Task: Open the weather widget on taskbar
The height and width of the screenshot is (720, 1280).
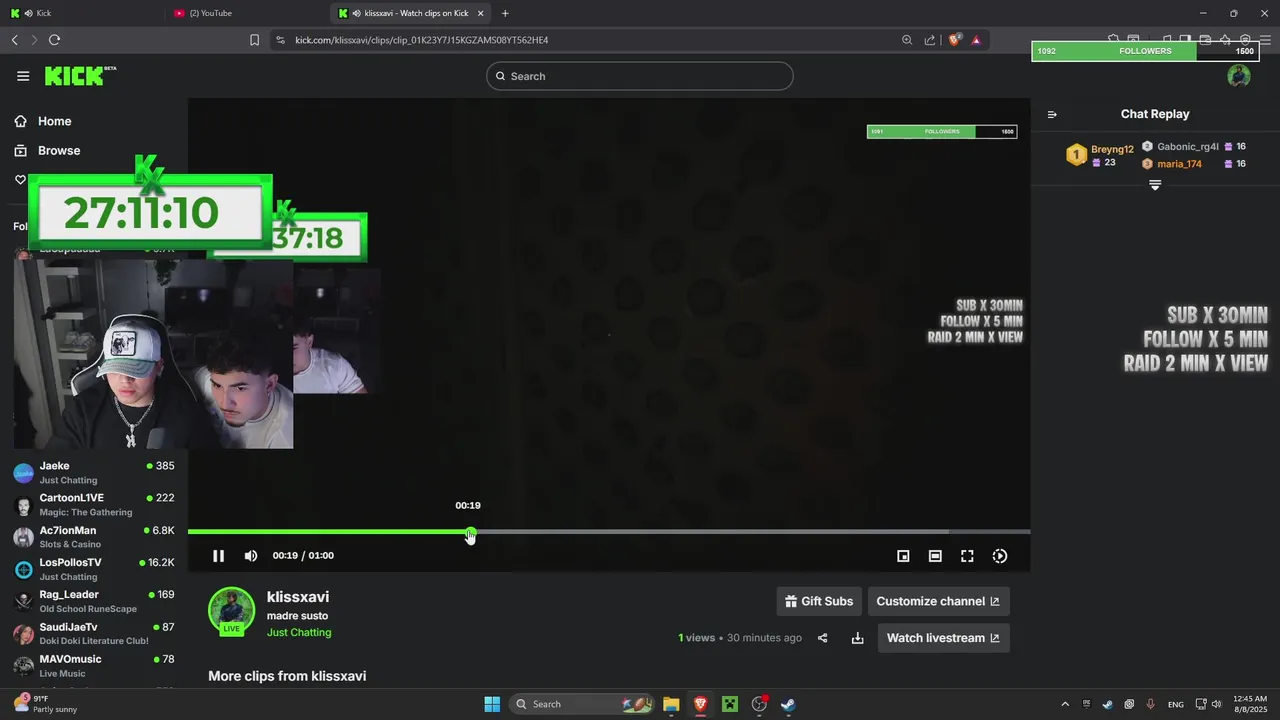Action: point(45,704)
